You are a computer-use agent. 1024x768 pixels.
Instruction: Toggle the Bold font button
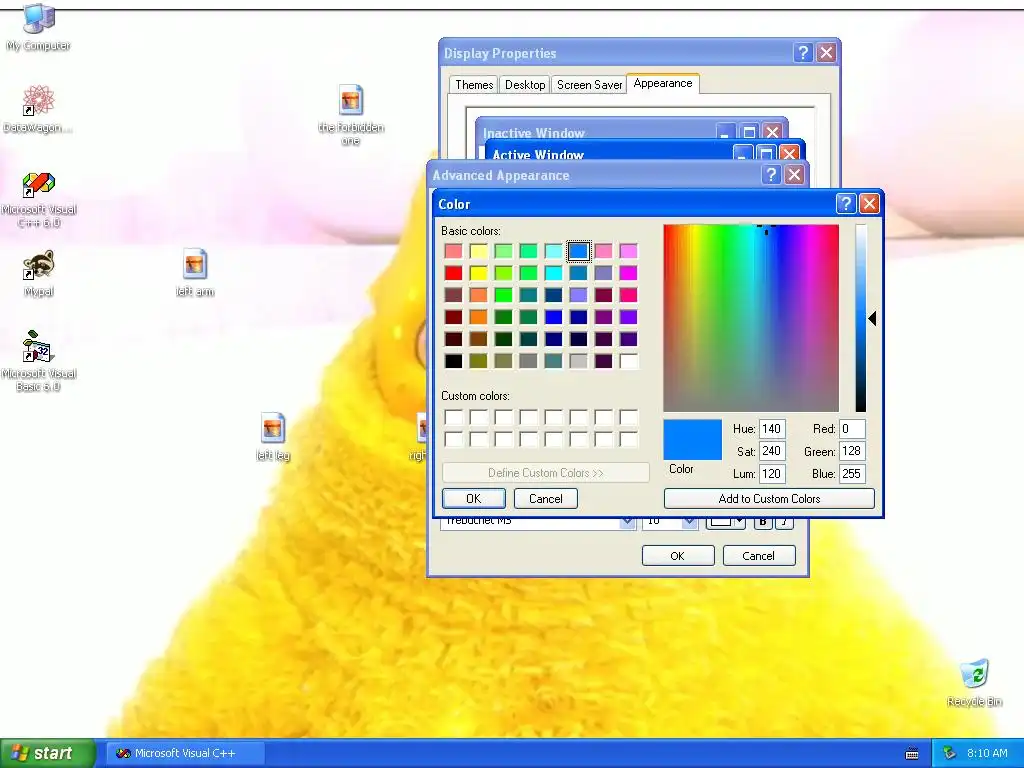pos(762,522)
